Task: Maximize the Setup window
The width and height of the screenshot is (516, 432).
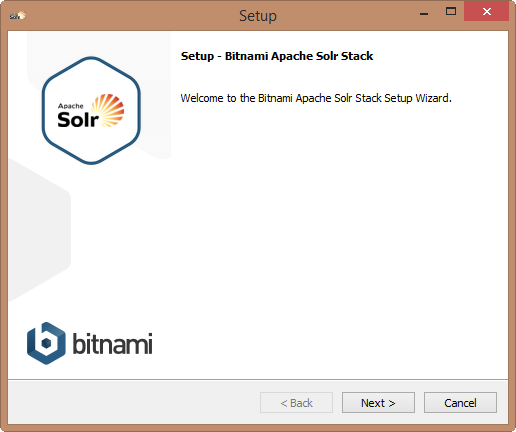Action: coord(451,11)
